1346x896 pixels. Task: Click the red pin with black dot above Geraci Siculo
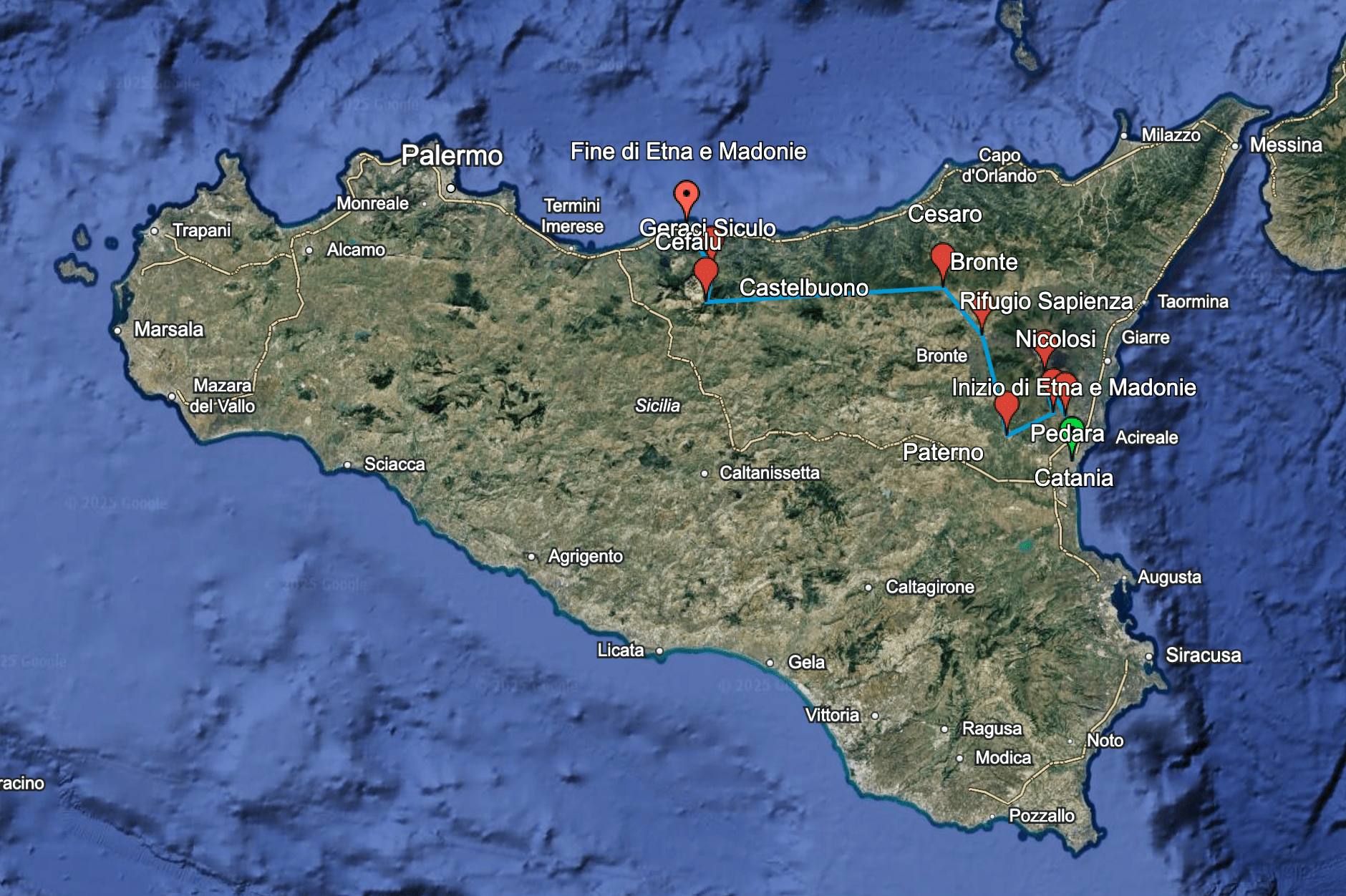[686, 195]
